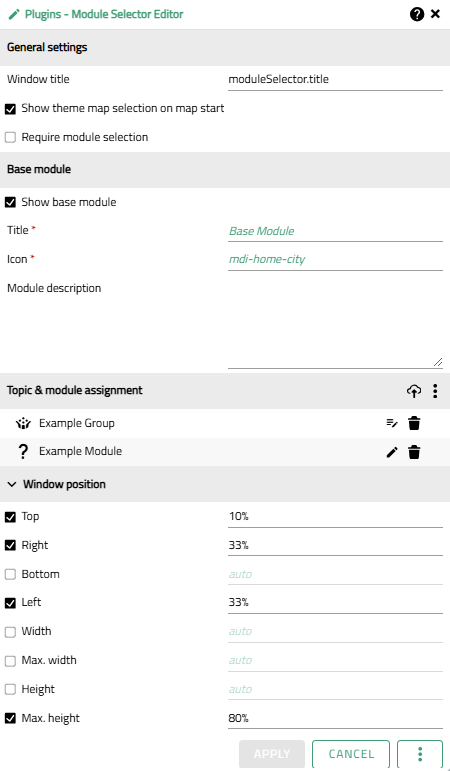The width and height of the screenshot is (450, 771).
Task: Click the Cancel button
Action: click(351, 754)
